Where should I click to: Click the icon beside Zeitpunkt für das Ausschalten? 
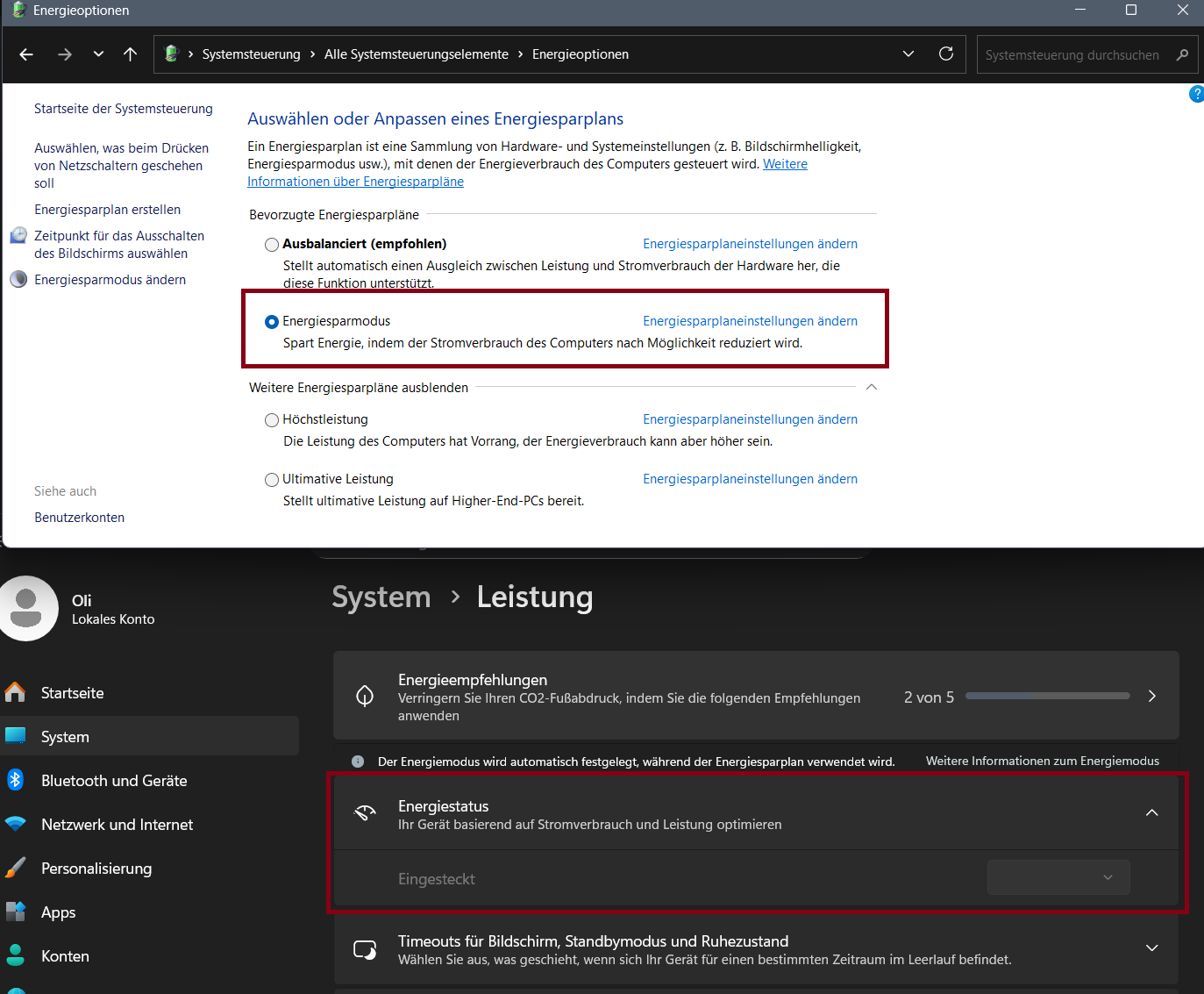18,235
